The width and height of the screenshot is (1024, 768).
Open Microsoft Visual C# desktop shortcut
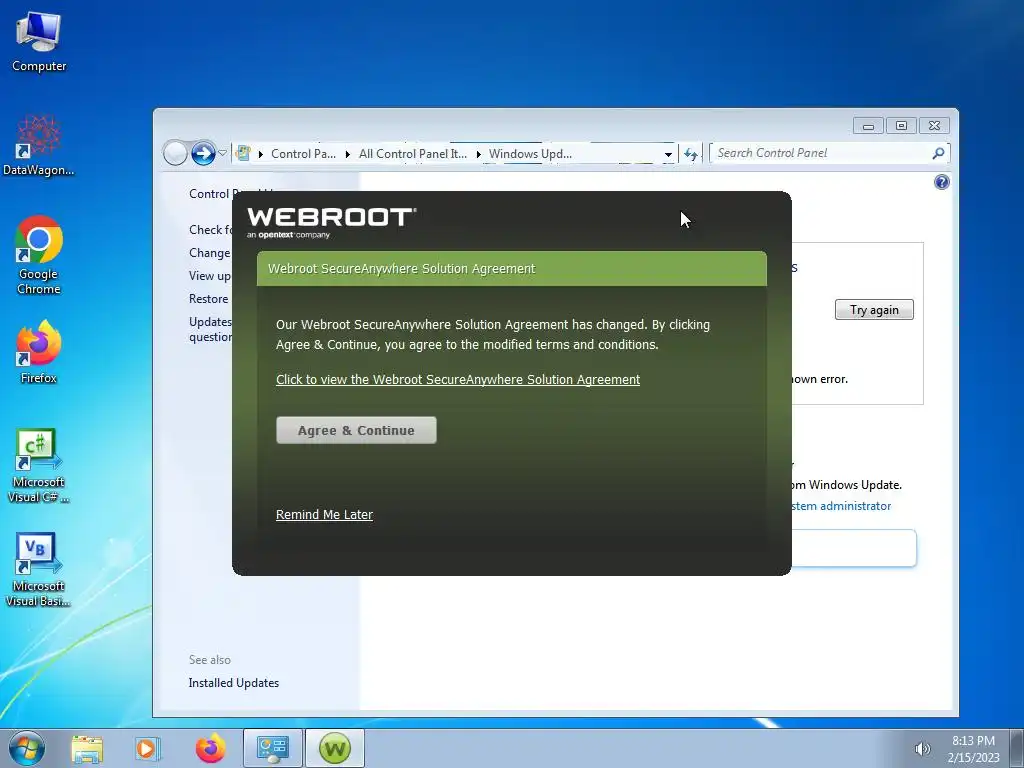39,466
